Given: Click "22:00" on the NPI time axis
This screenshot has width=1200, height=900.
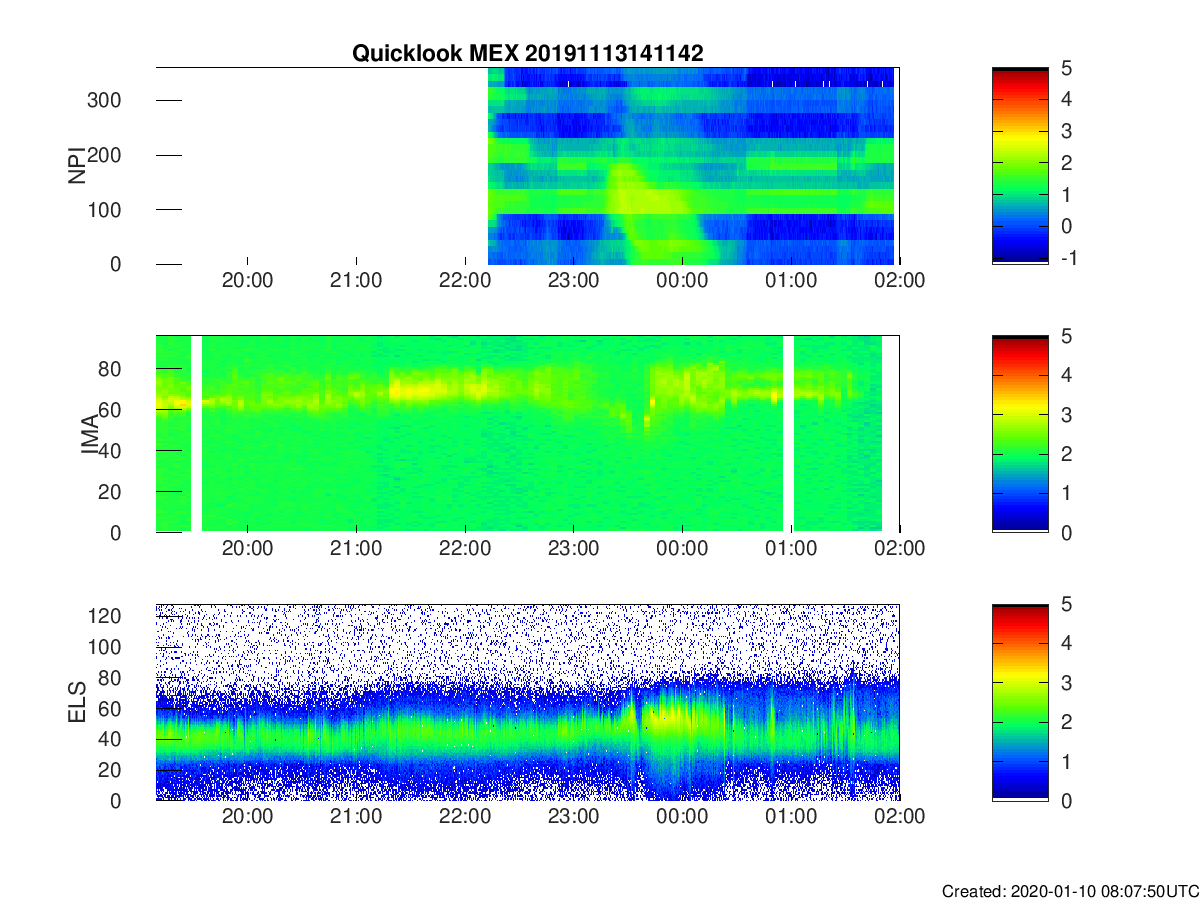Looking at the screenshot, I should (x=465, y=281).
